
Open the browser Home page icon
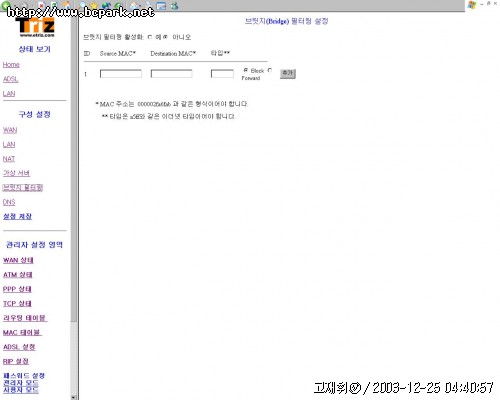[67, 5]
